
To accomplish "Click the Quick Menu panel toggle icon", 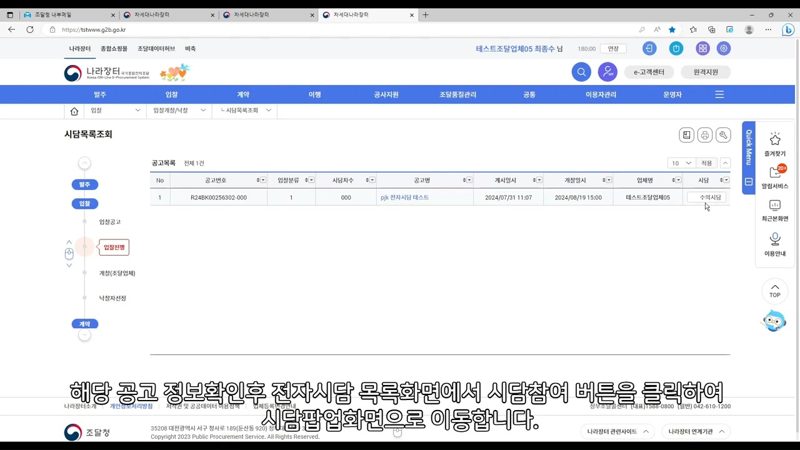I will 748,182.
